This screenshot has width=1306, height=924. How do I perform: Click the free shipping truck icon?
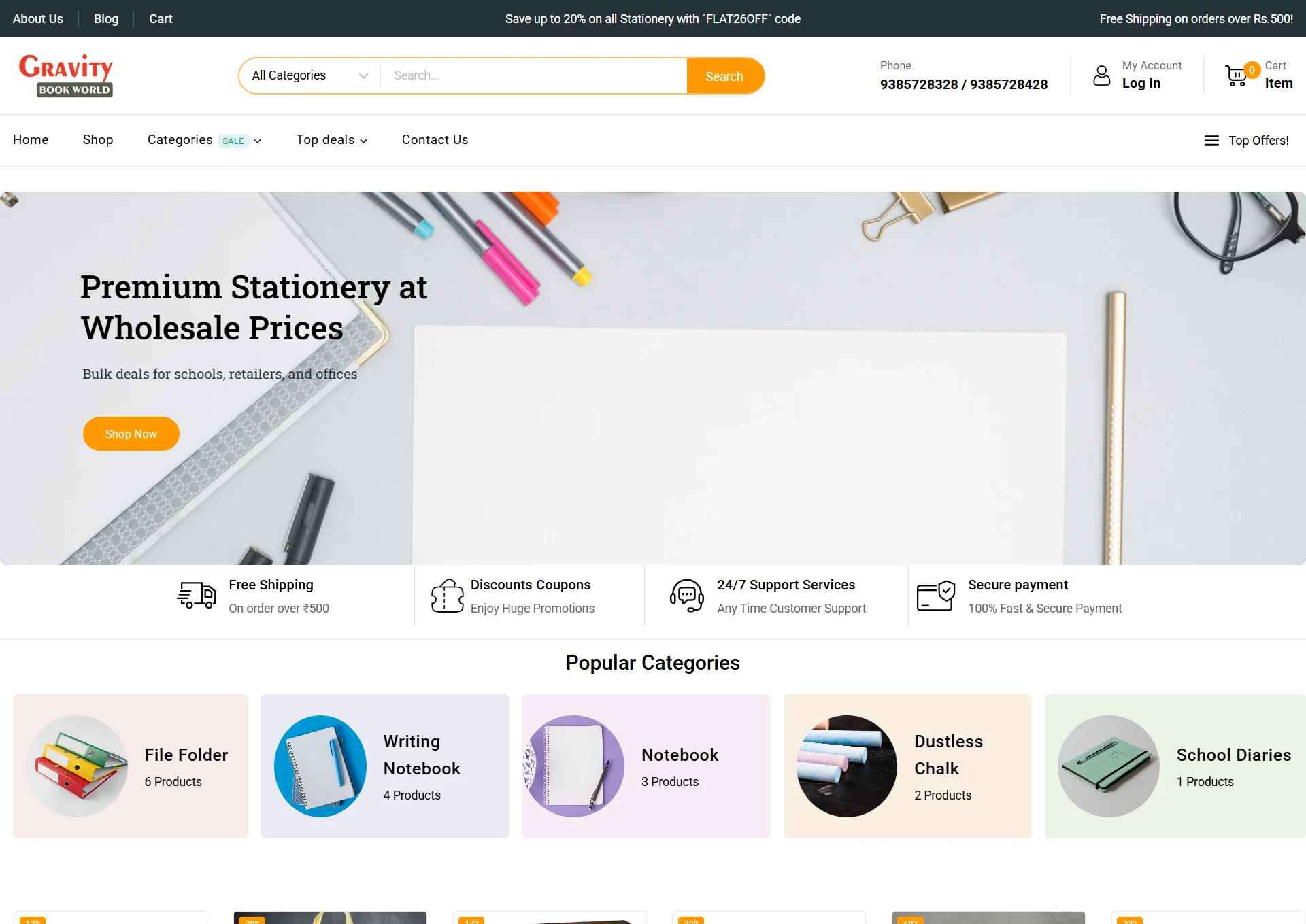197,595
